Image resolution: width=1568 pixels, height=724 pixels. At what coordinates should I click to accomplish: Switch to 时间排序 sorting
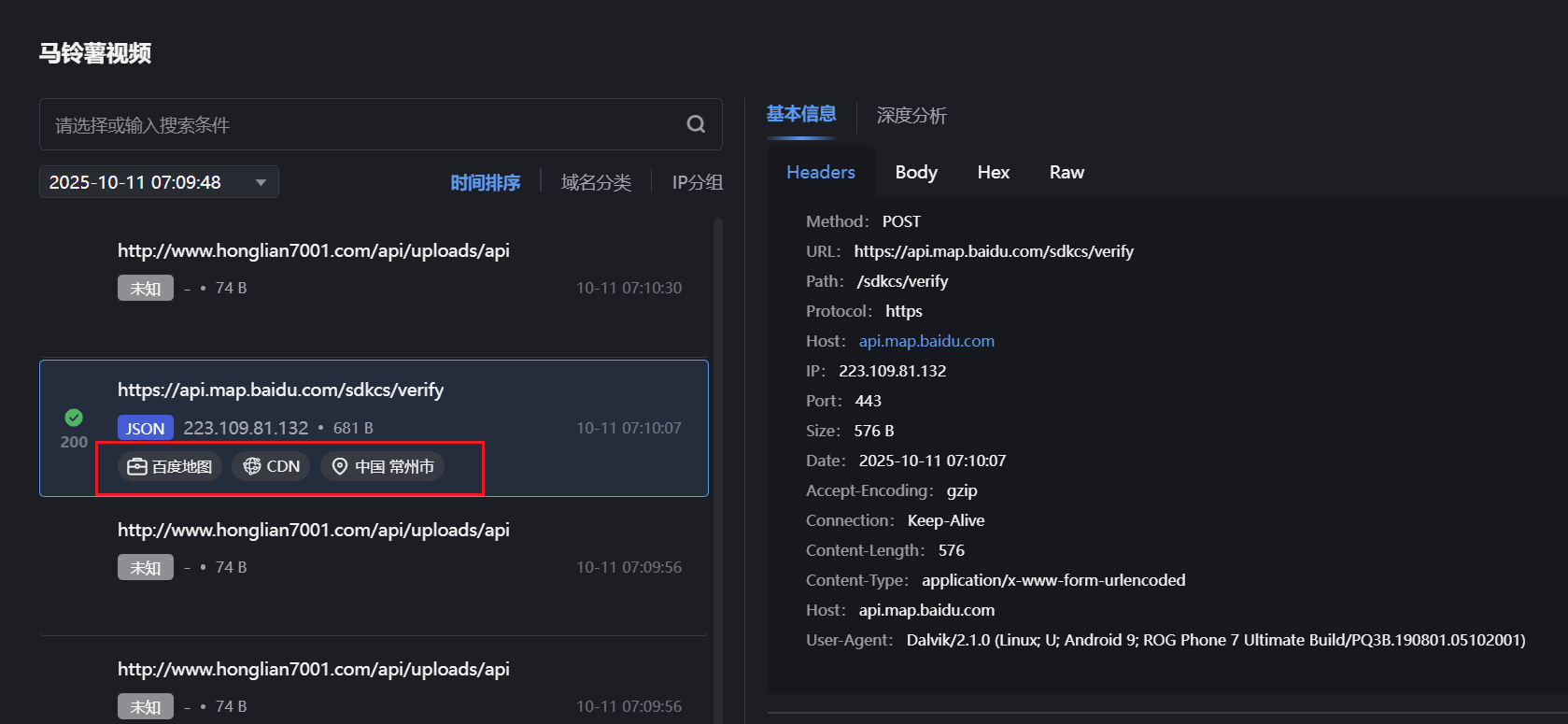(x=485, y=182)
